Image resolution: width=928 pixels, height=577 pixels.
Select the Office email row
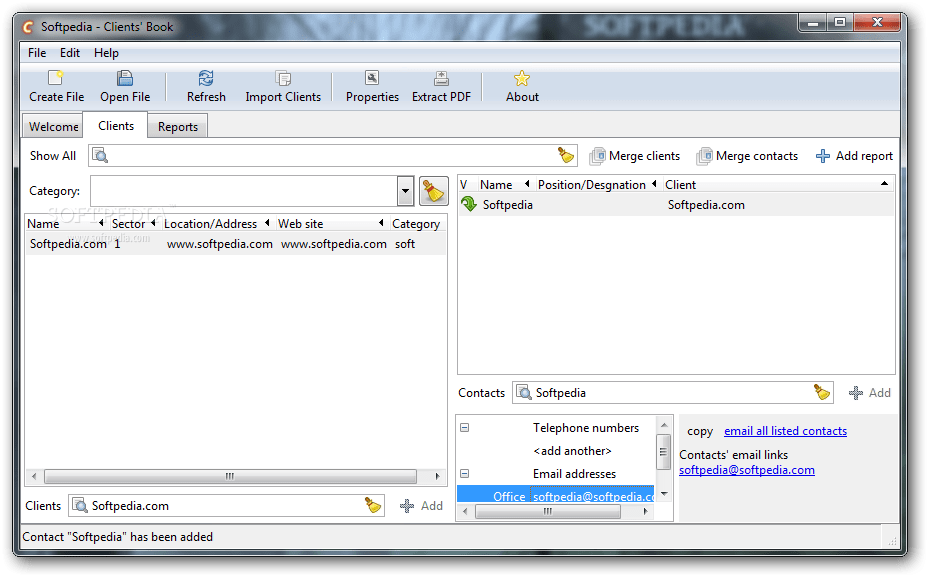556,497
